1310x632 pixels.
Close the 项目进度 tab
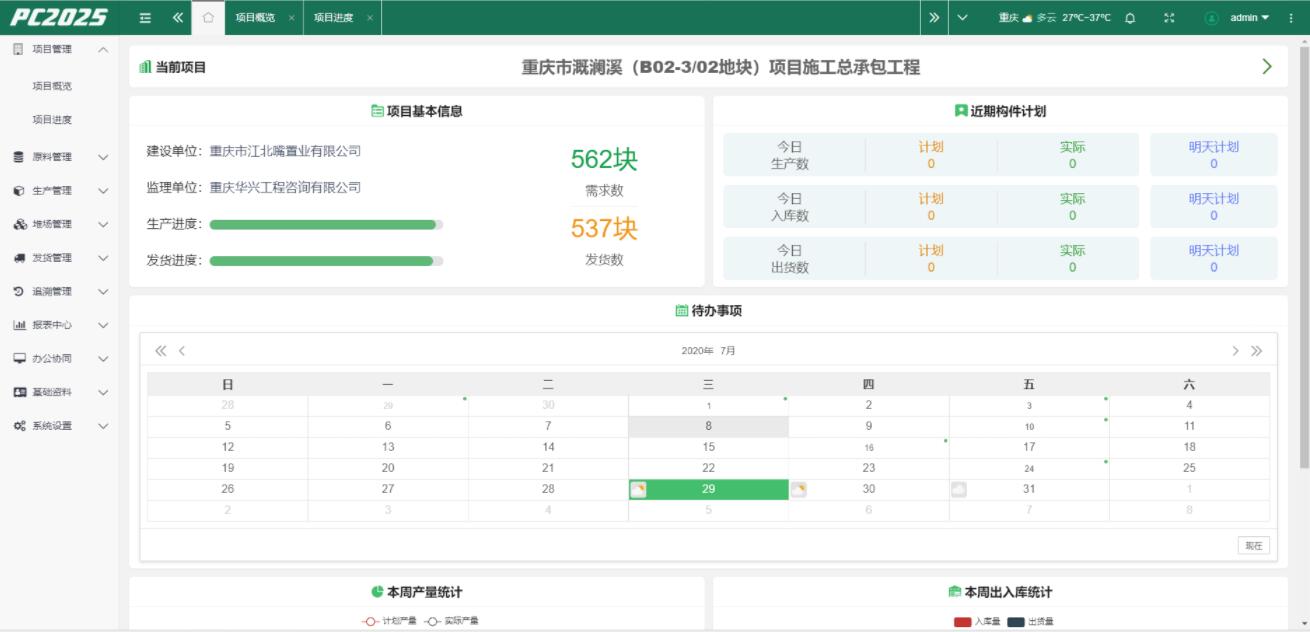[x=368, y=18]
